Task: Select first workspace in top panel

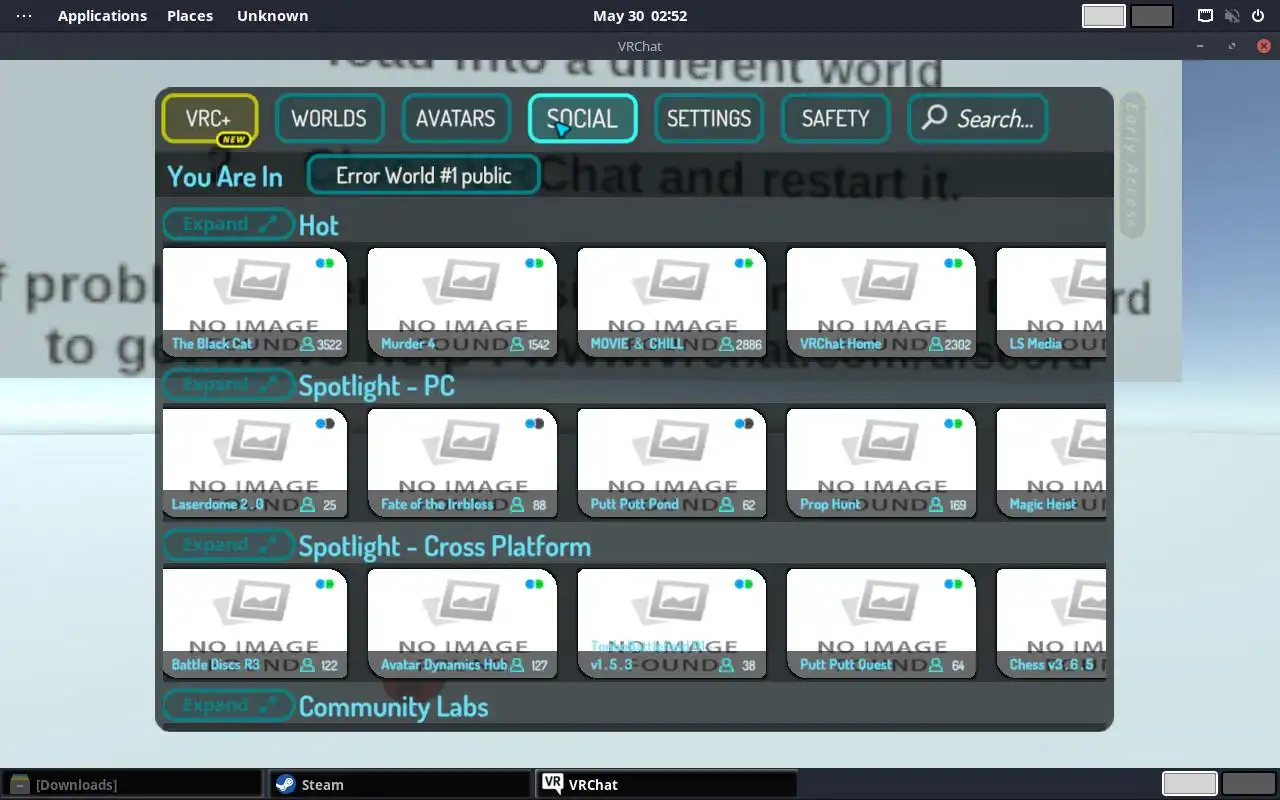Action: [x=1104, y=16]
